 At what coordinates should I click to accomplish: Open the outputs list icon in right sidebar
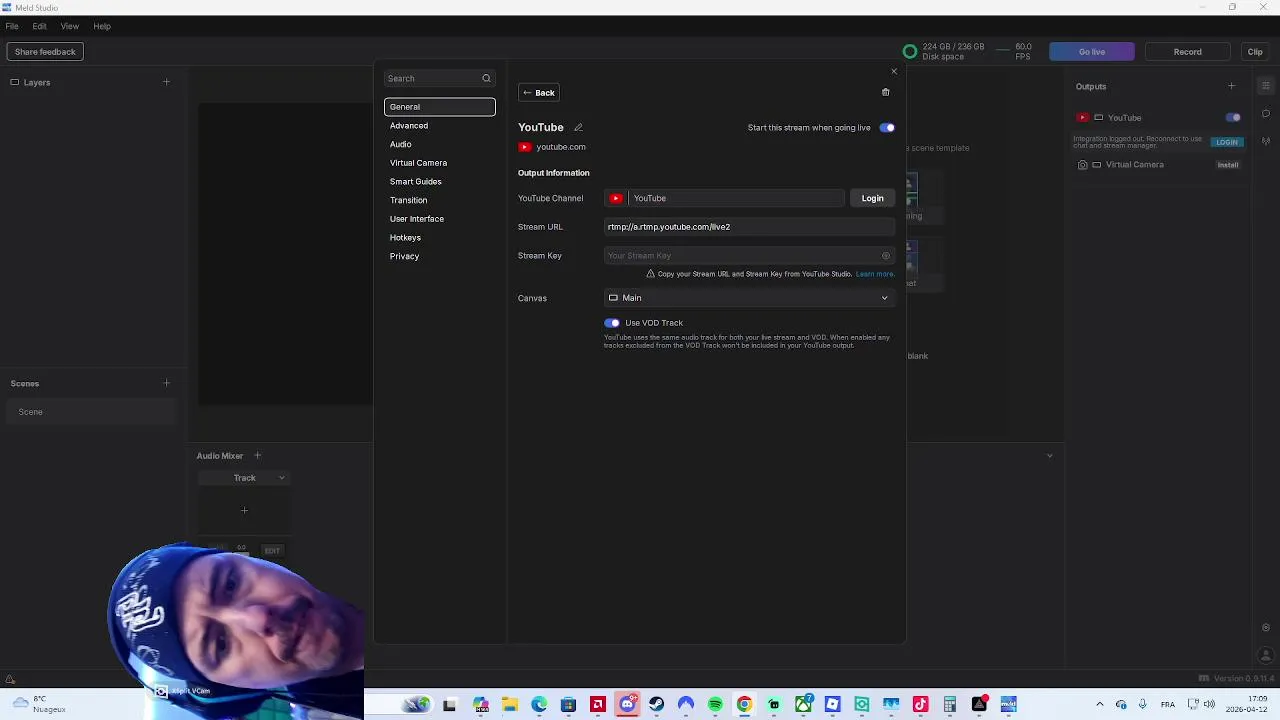1266,86
